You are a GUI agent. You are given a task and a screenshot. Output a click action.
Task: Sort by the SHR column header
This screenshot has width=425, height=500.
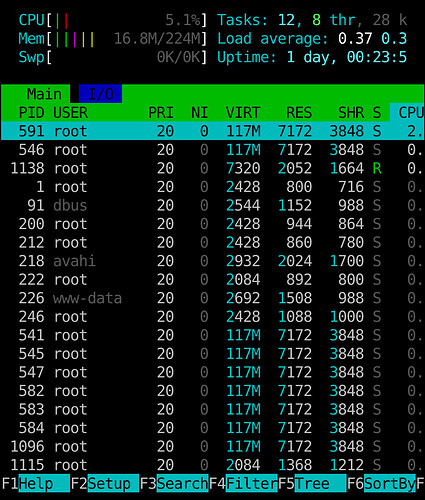coord(351,113)
